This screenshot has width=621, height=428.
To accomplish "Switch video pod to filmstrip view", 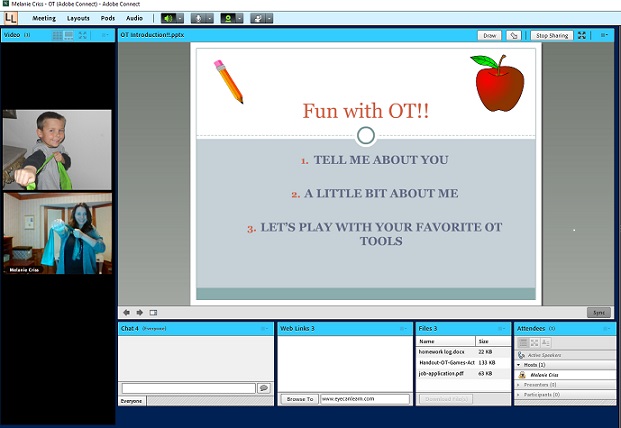I will (x=69, y=35).
